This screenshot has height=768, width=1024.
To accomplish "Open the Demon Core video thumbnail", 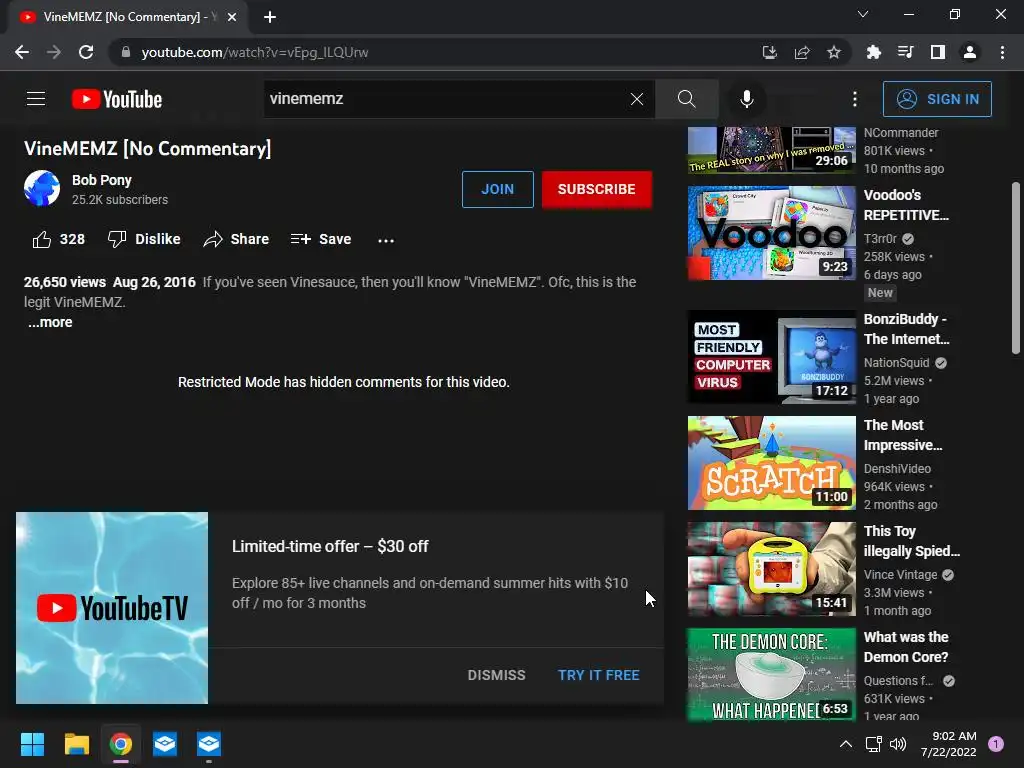I will coord(771,675).
